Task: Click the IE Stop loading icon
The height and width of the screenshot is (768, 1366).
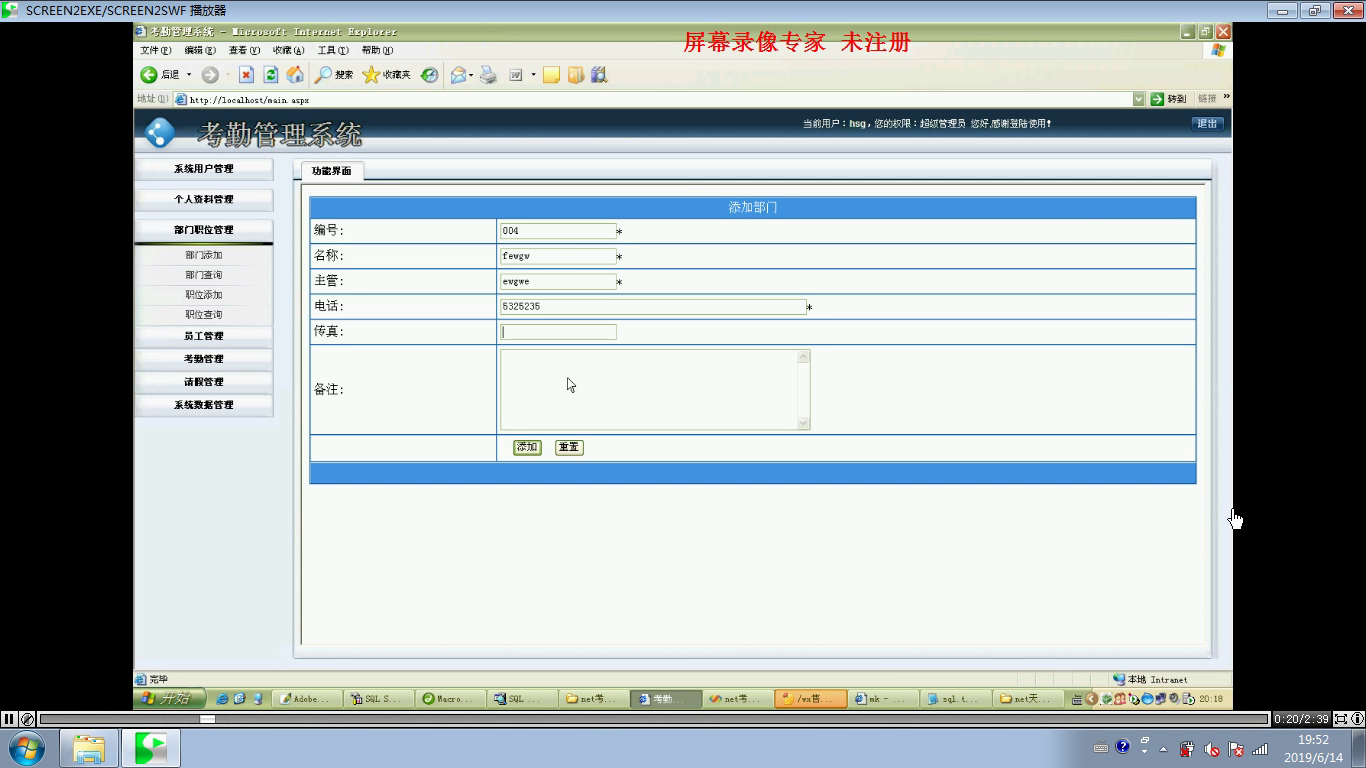Action: point(246,75)
